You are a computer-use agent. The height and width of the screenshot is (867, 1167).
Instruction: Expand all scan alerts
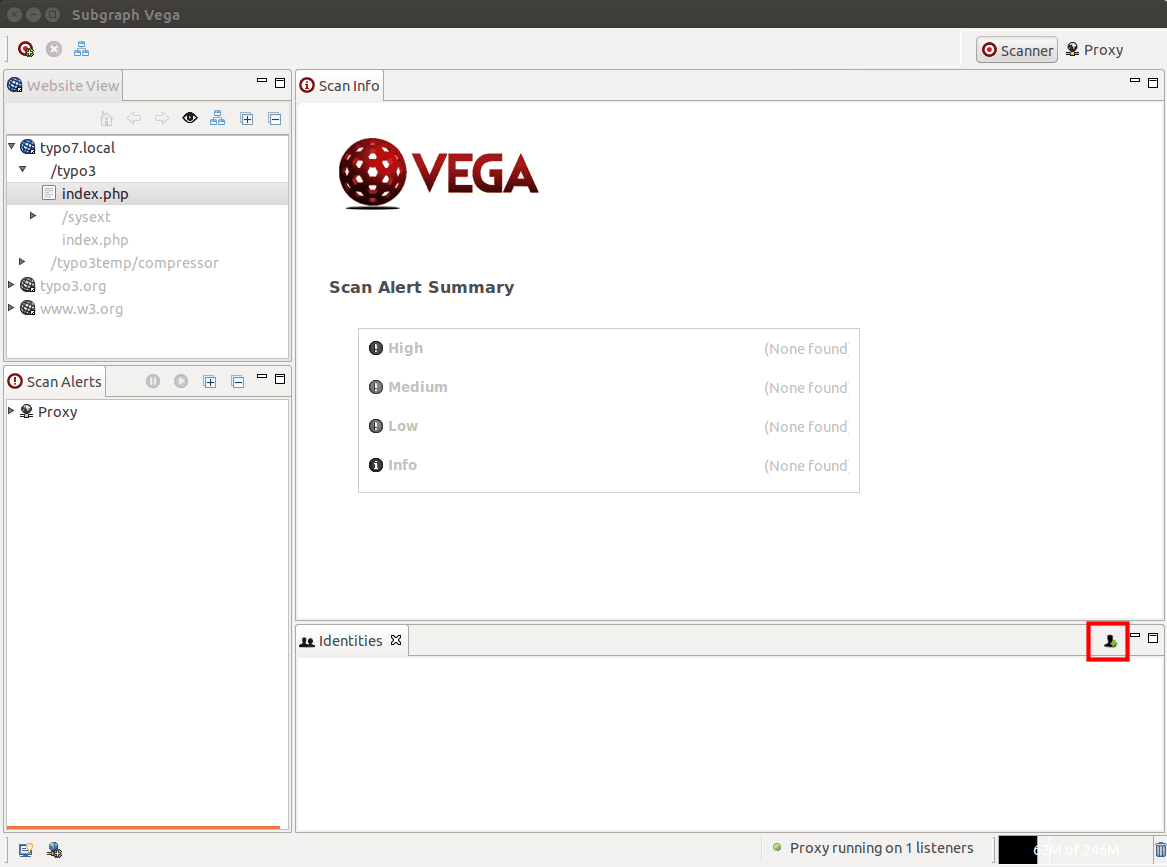210,382
